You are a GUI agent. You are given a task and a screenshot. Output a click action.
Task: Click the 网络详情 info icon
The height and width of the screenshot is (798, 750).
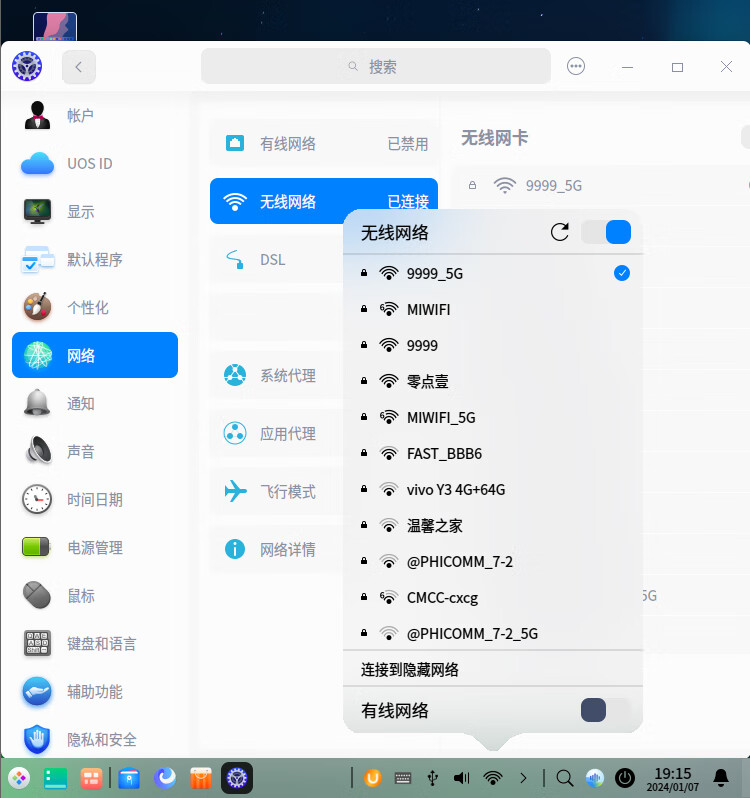235,549
